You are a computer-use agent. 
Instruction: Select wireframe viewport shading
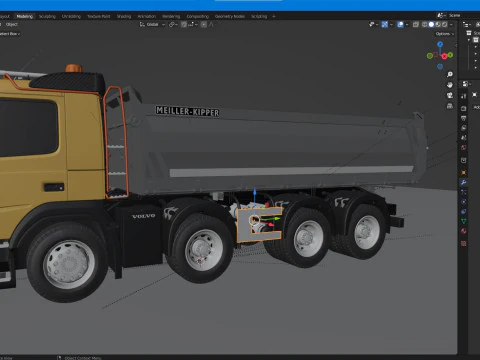[425, 24]
